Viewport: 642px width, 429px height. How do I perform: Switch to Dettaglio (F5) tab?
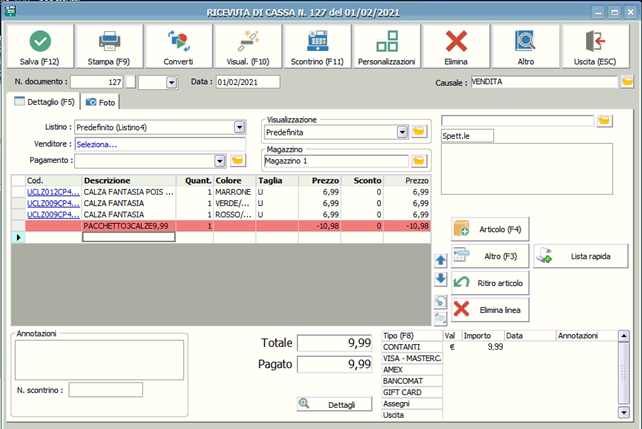(x=44, y=102)
